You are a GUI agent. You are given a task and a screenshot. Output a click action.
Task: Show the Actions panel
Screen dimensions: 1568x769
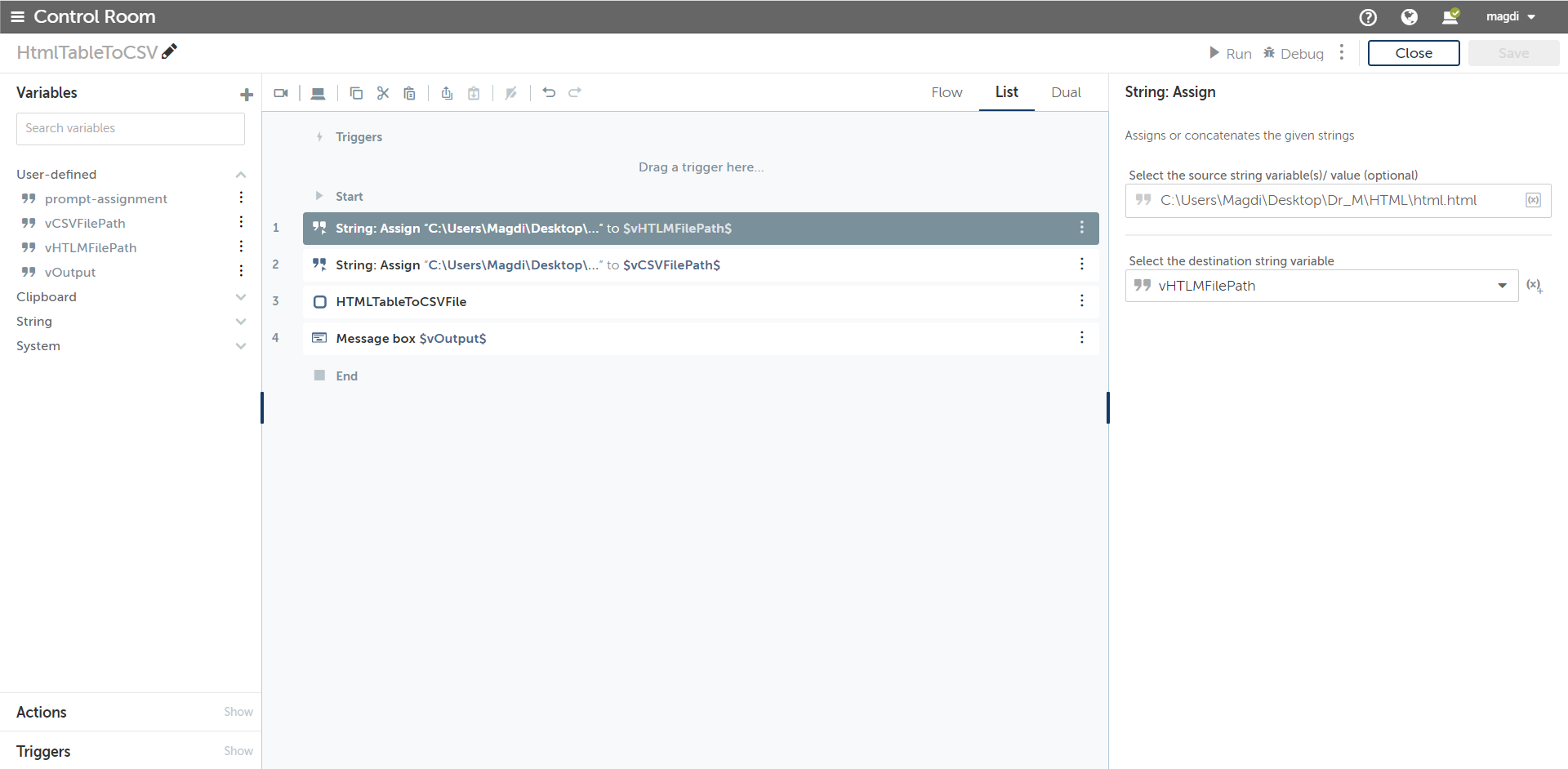[238, 712]
